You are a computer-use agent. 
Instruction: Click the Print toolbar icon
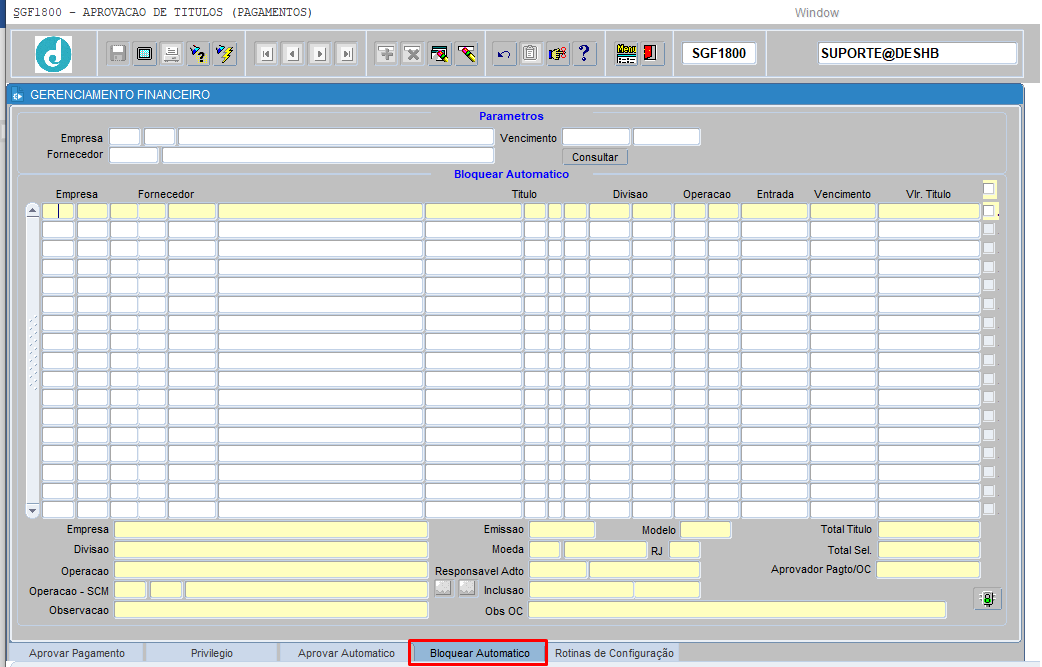[171, 54]
